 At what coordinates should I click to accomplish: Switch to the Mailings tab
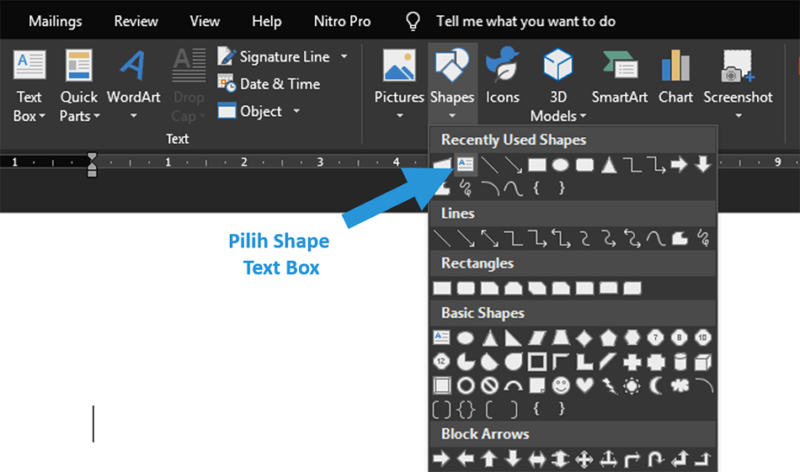coord(55,21)
